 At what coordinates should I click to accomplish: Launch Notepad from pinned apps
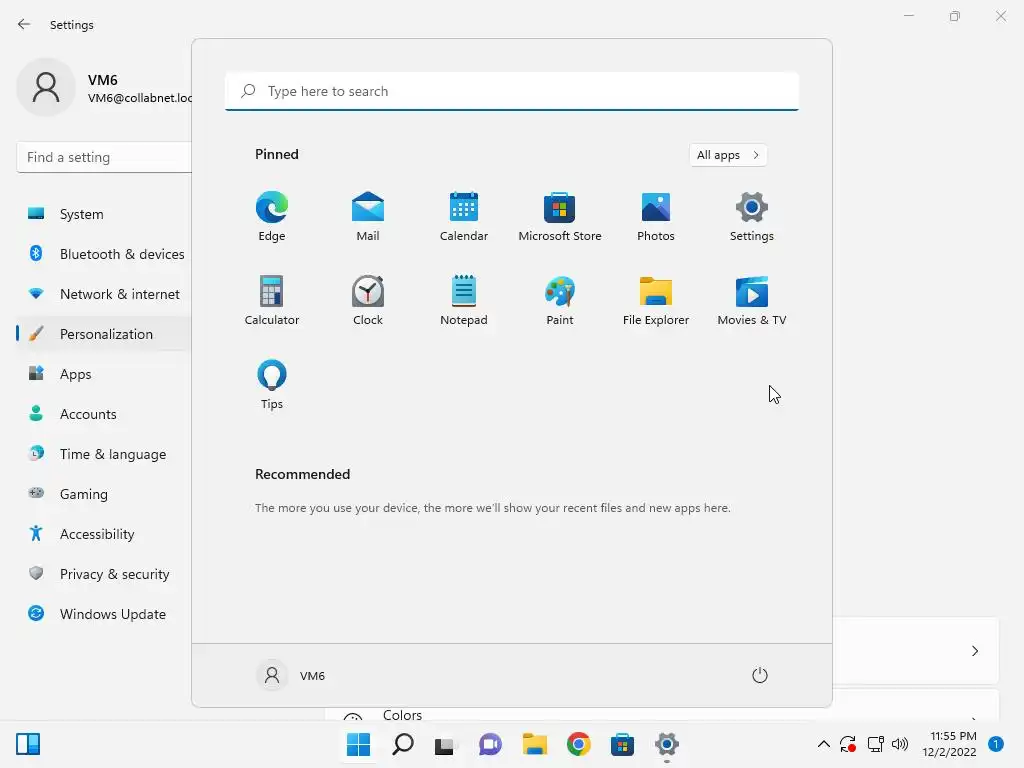pyautogui.click(x=464, y=300)
